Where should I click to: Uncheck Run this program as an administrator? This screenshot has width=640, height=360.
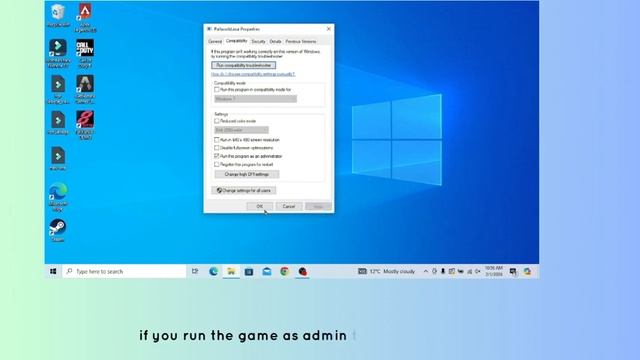coord(217,156)
